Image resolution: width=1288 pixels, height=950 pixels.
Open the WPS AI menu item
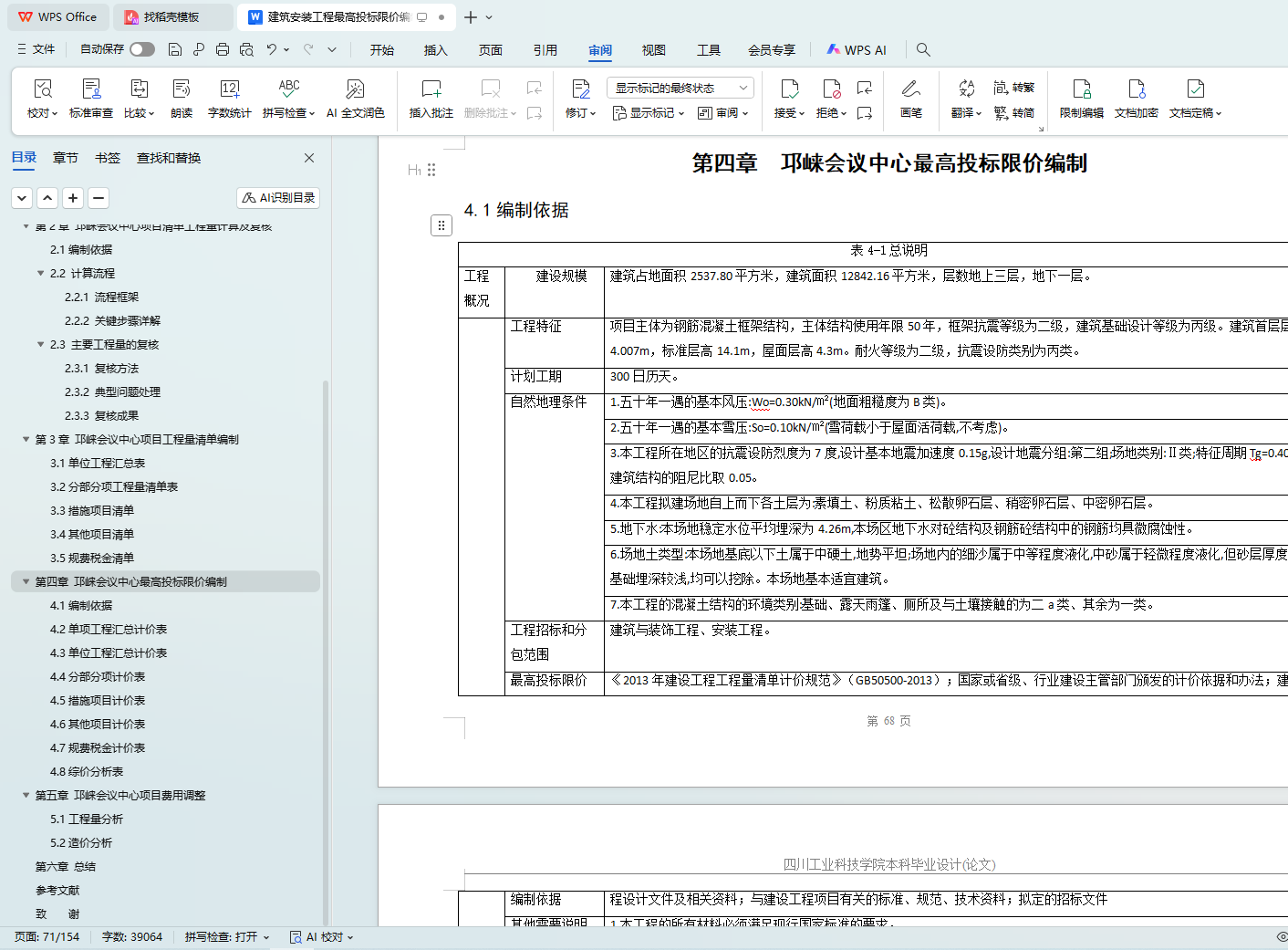857,50
